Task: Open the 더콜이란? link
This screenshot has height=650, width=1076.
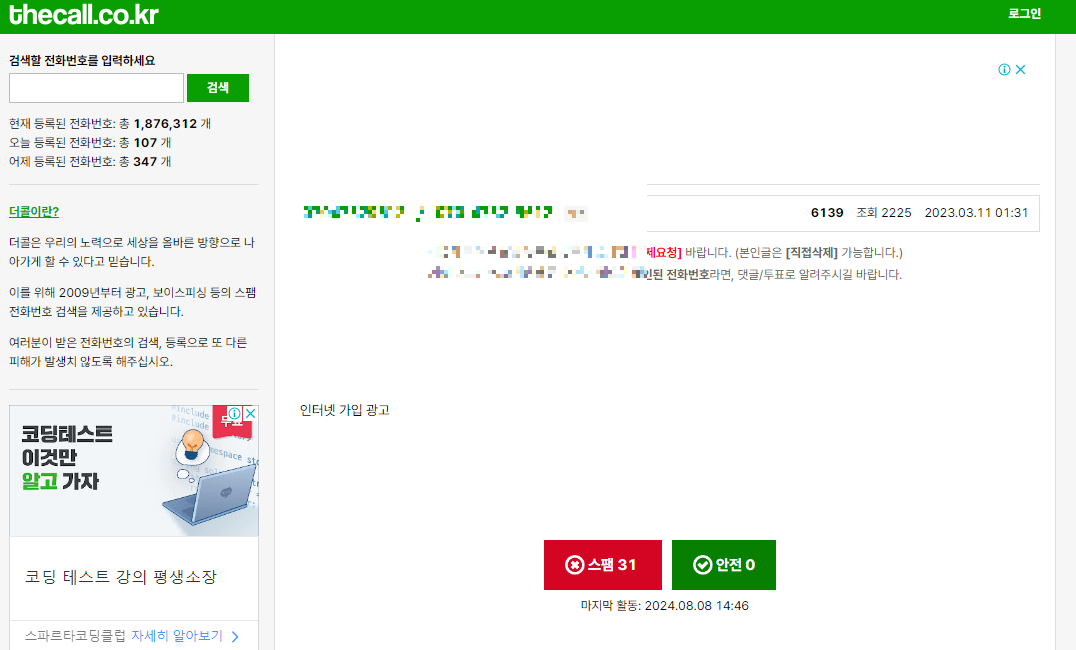Action: click(34, 211)
